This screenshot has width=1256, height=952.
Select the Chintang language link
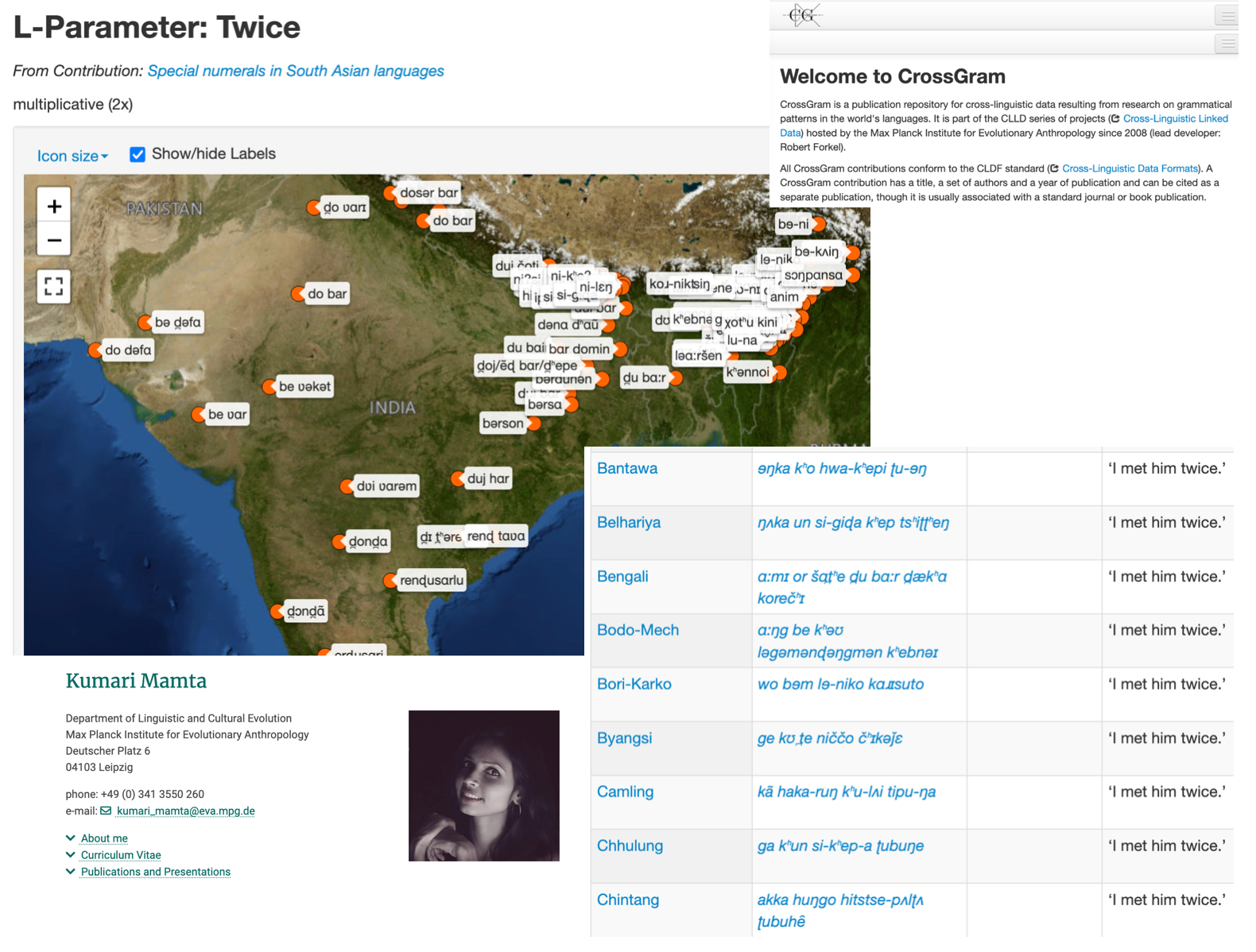pos(628,900)
